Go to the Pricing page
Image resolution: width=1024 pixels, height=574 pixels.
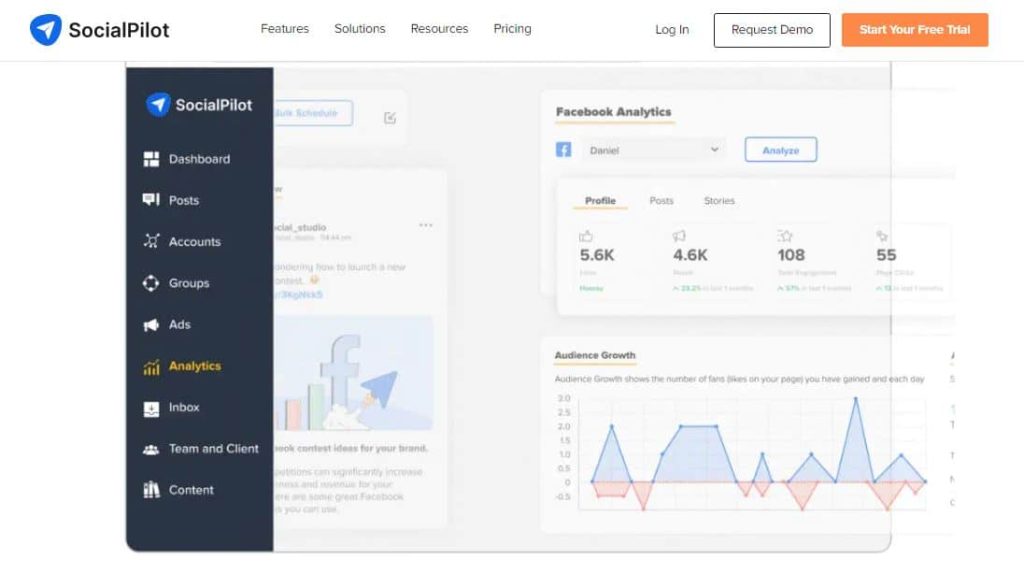click(513, 29)
